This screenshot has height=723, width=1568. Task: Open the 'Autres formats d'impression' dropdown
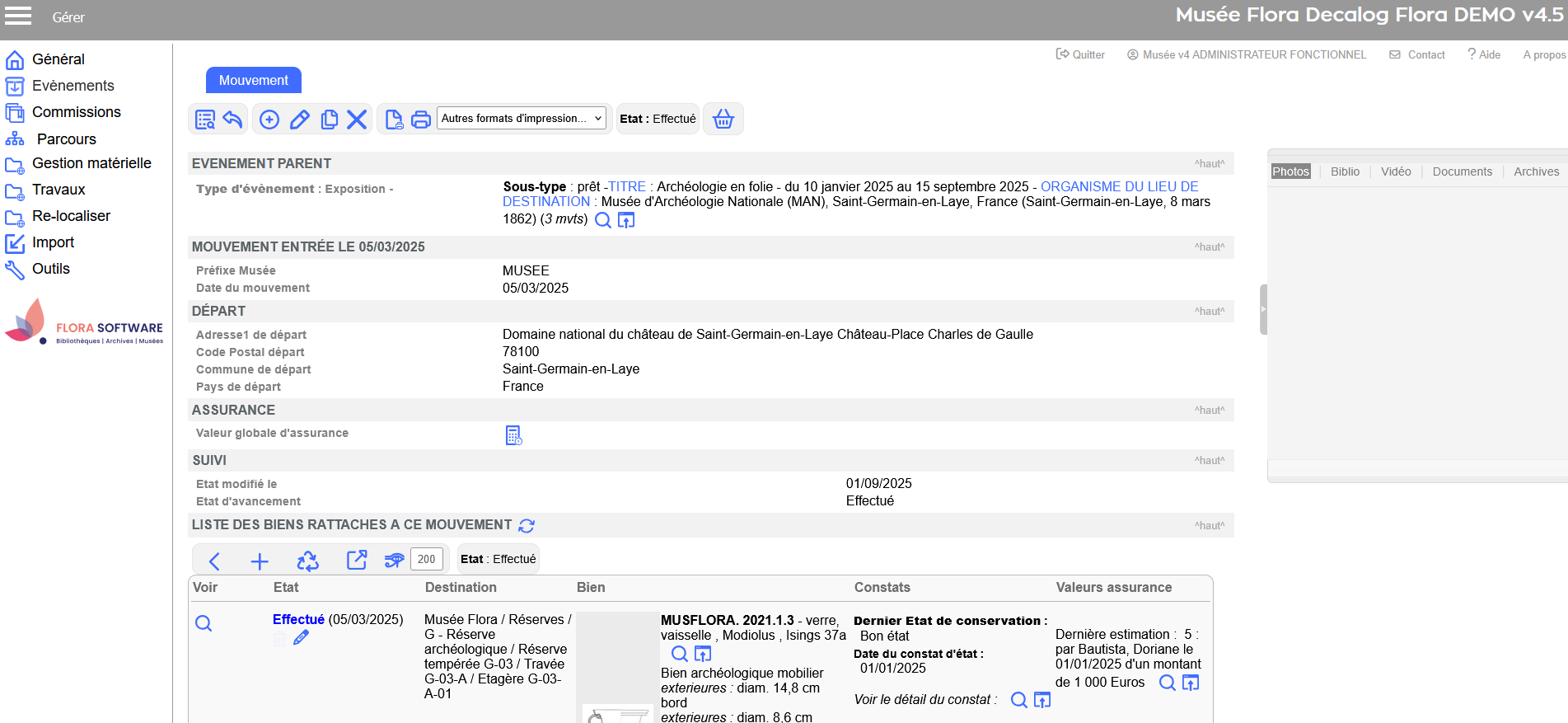(x=521, y=119)
